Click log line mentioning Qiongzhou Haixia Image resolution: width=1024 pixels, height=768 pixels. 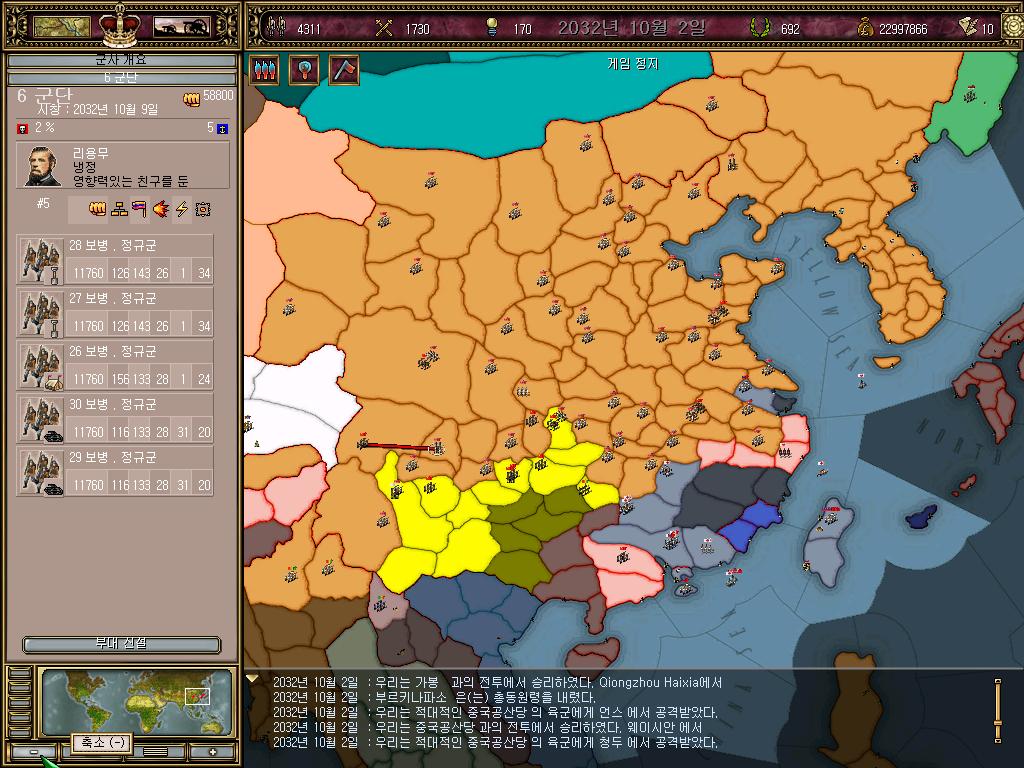(x=498, y=682)
